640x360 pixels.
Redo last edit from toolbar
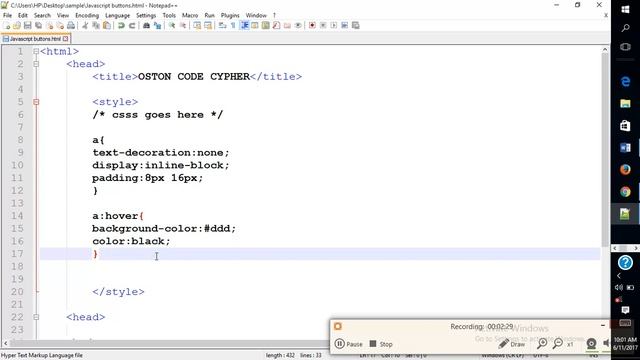[132, 25]
